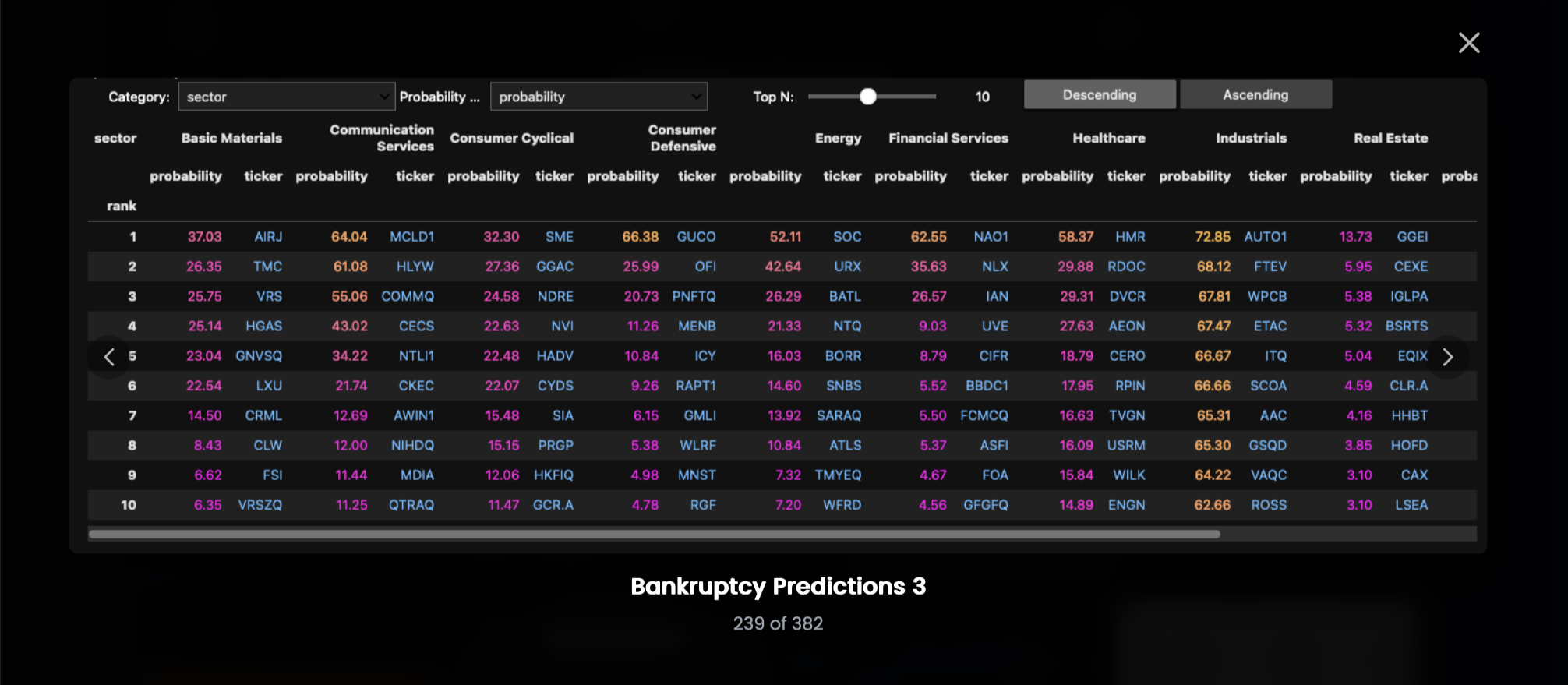Image resolution: width=1568 pixels, height=685 pixels.
Task: Select ticker AIRJ in row 1
Action: coord(268,237)
